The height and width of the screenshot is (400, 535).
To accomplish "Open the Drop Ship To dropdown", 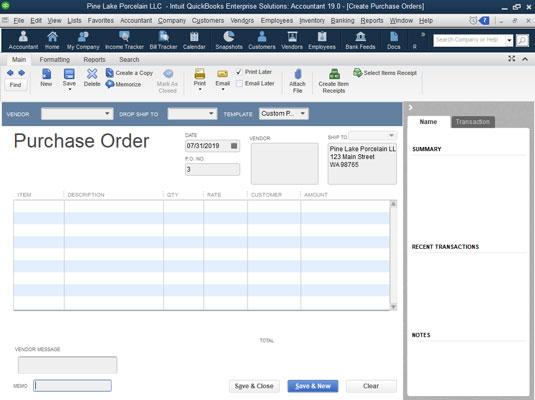I will pyautogui.click(x=211, y=114).
